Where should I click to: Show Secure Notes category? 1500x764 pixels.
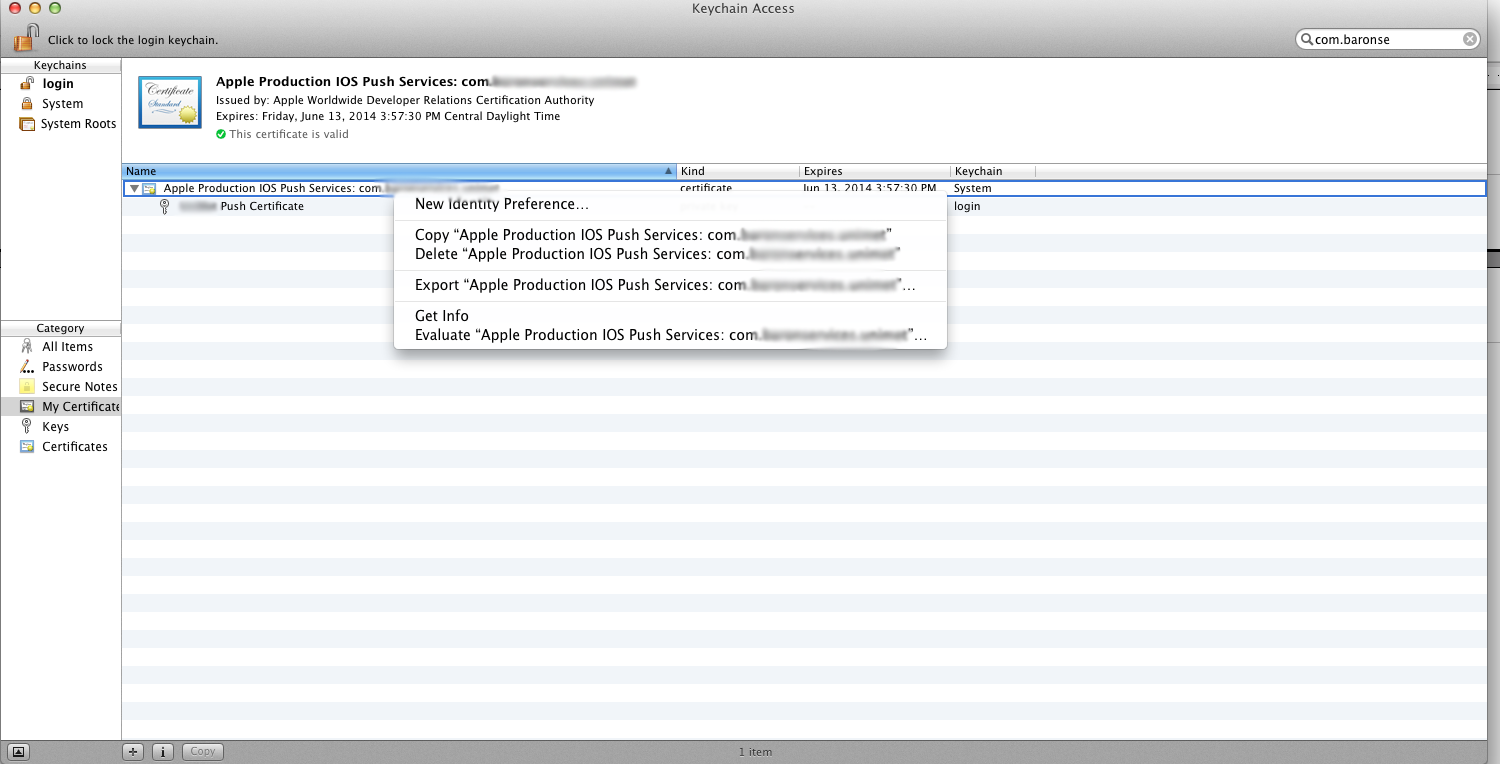point(79,387)
